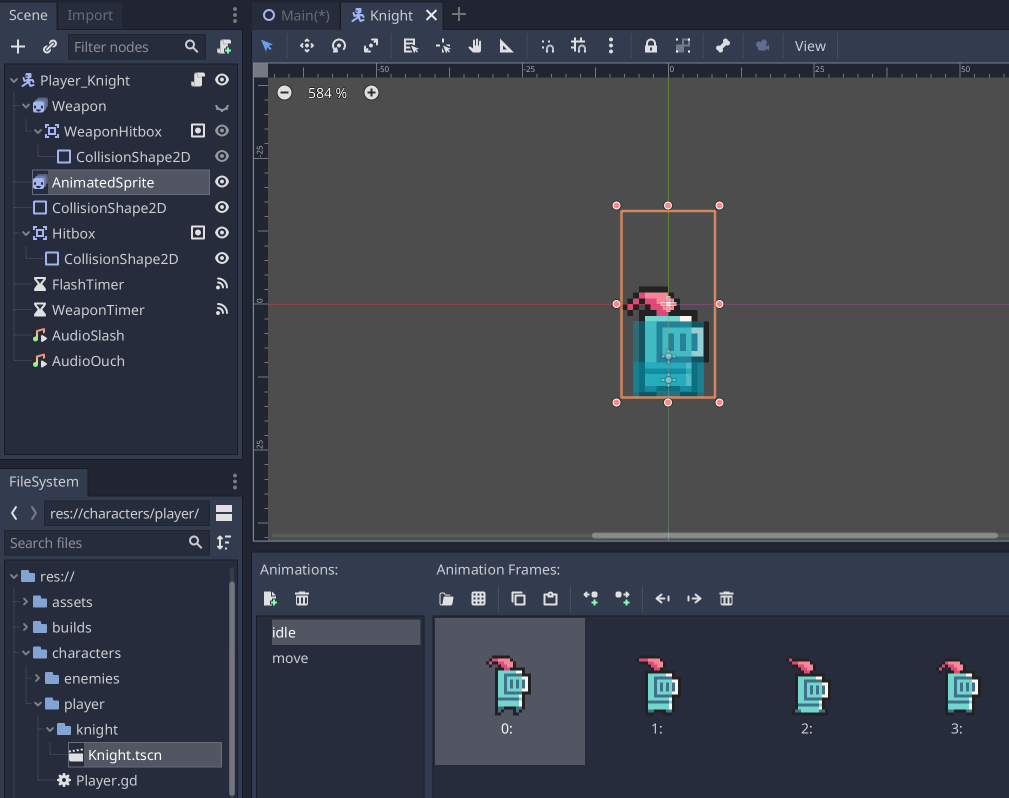1009x798 pixels.
Task: Hide CollisionShape2D under WeaponHitbox
Action: point(222,156)
